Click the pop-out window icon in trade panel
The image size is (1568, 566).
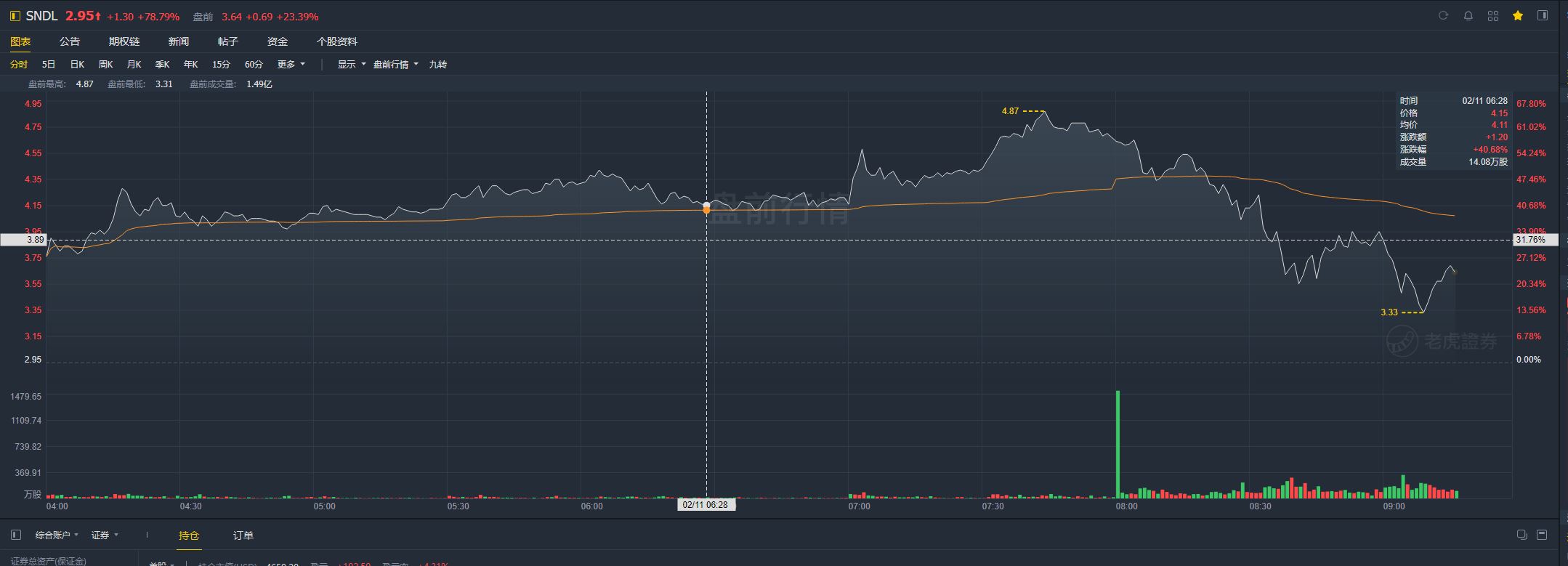(x=1521, y=535)
